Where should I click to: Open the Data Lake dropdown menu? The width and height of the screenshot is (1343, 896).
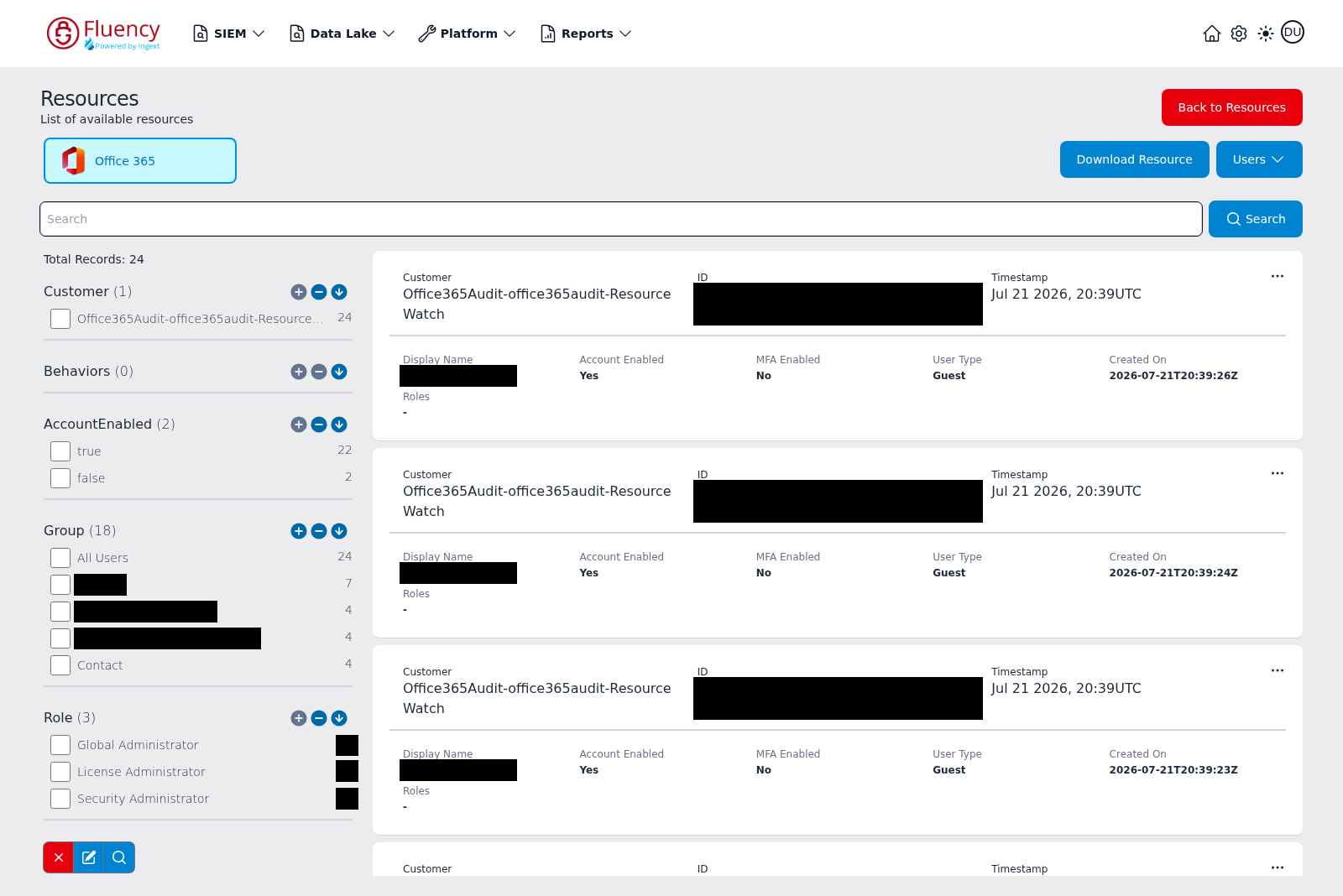tap(342, 34)
